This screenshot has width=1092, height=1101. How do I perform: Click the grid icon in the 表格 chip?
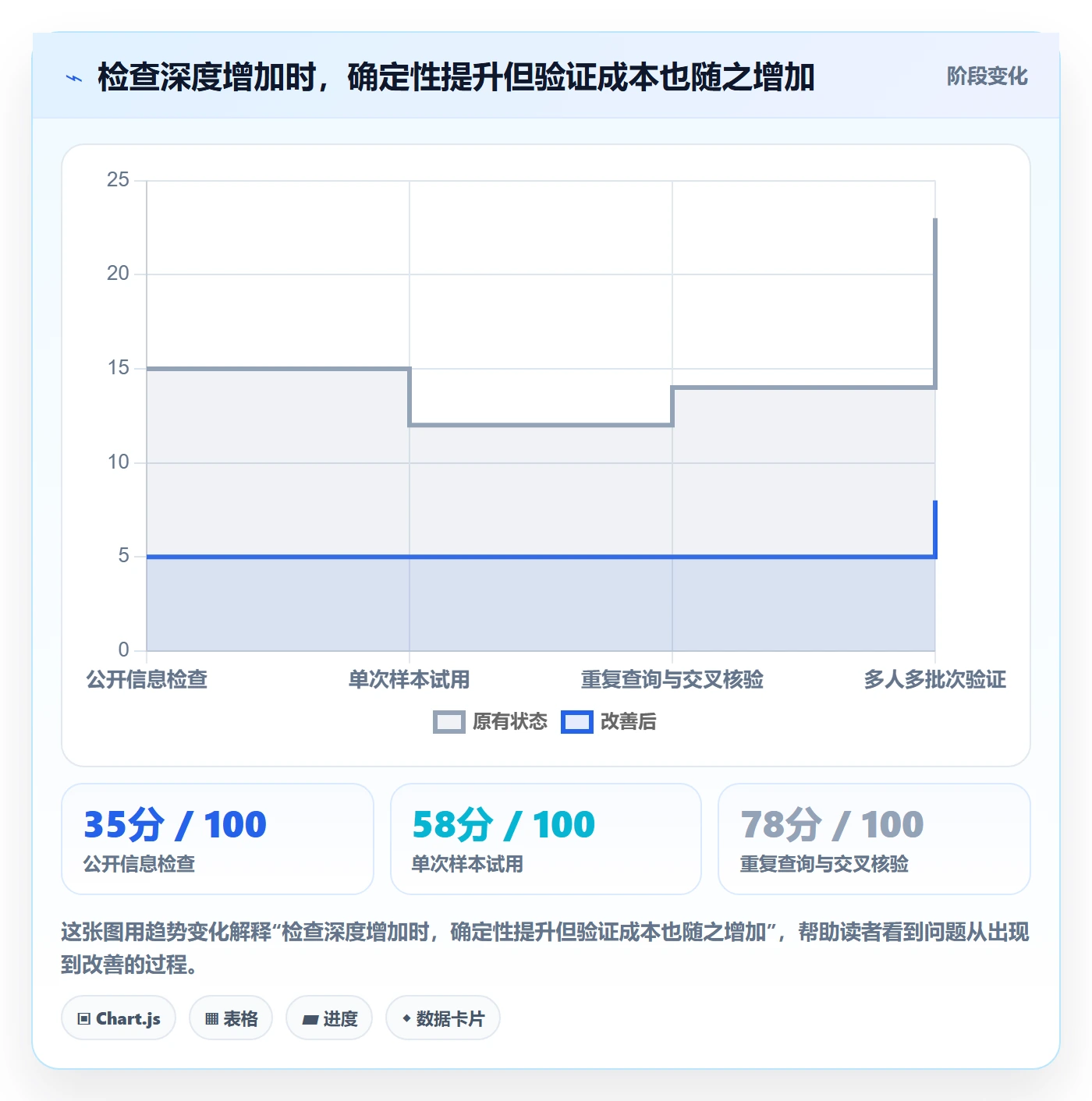tap(211, 1018)
